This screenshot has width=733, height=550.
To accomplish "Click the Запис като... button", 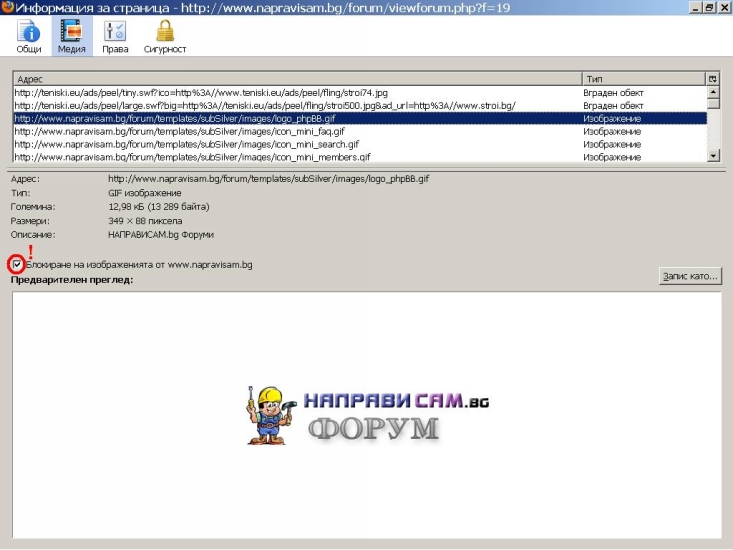I will [x=690, y=276].
